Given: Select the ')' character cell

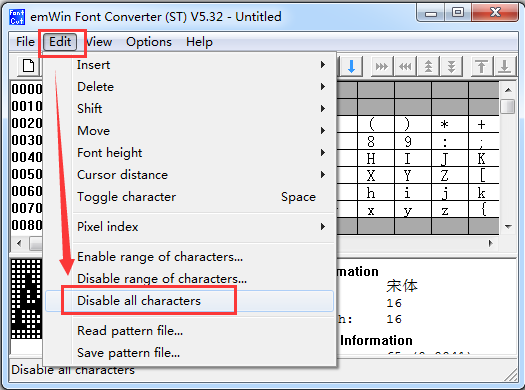Looking at the screenshot, I should coord(413,124).
